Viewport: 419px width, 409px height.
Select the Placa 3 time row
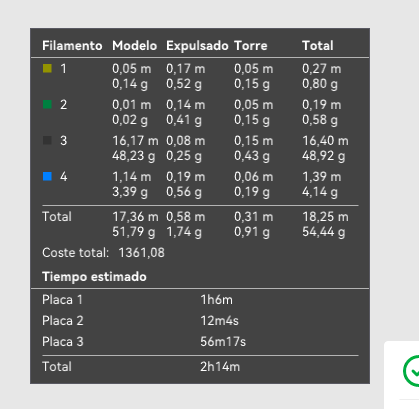pyautogui.click(x=200, y=342)
